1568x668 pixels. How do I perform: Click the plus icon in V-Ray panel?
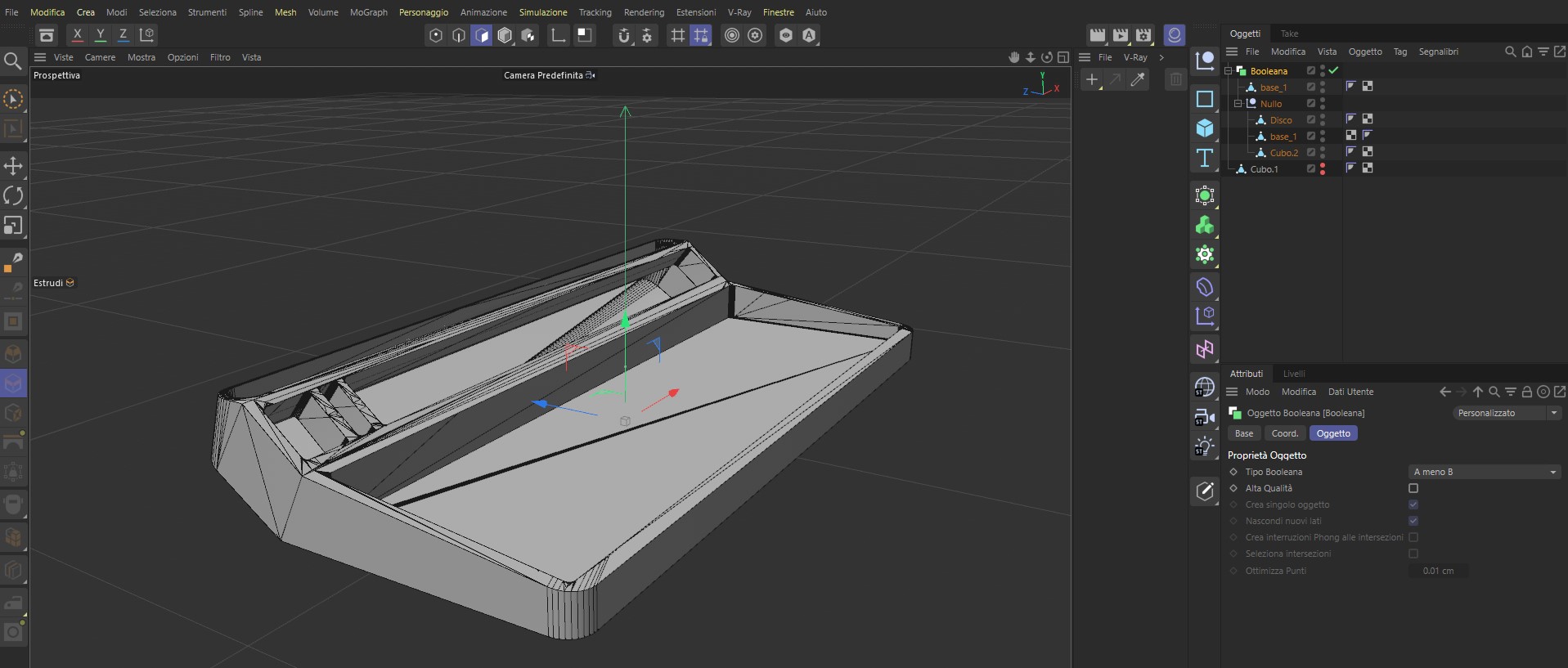[1092, 79]
